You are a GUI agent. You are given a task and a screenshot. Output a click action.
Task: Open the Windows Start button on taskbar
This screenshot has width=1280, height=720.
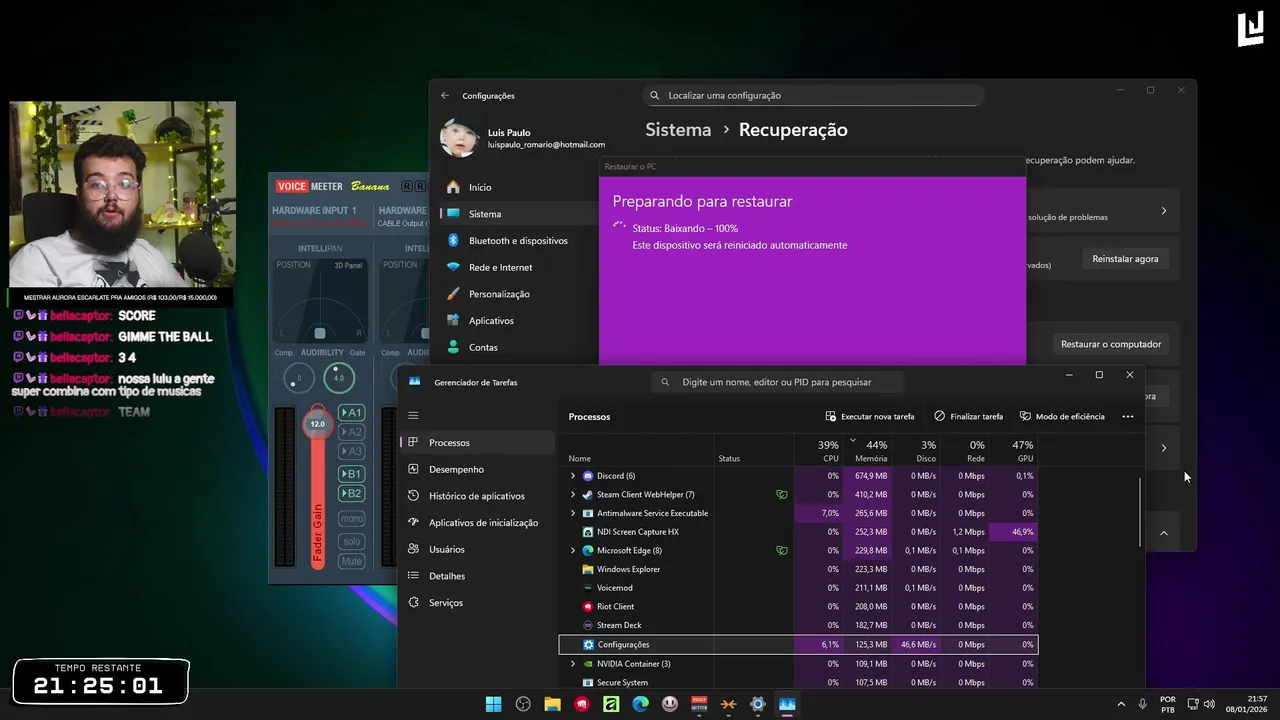pyautogui.click(x=493, y=704)
